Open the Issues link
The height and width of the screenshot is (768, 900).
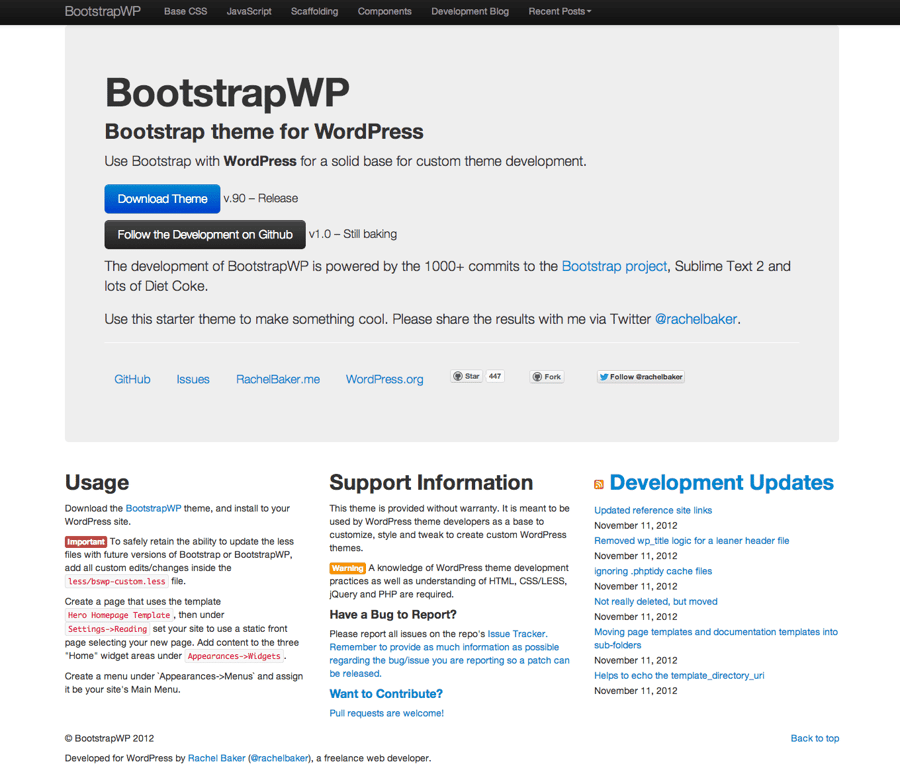[193, 379]
